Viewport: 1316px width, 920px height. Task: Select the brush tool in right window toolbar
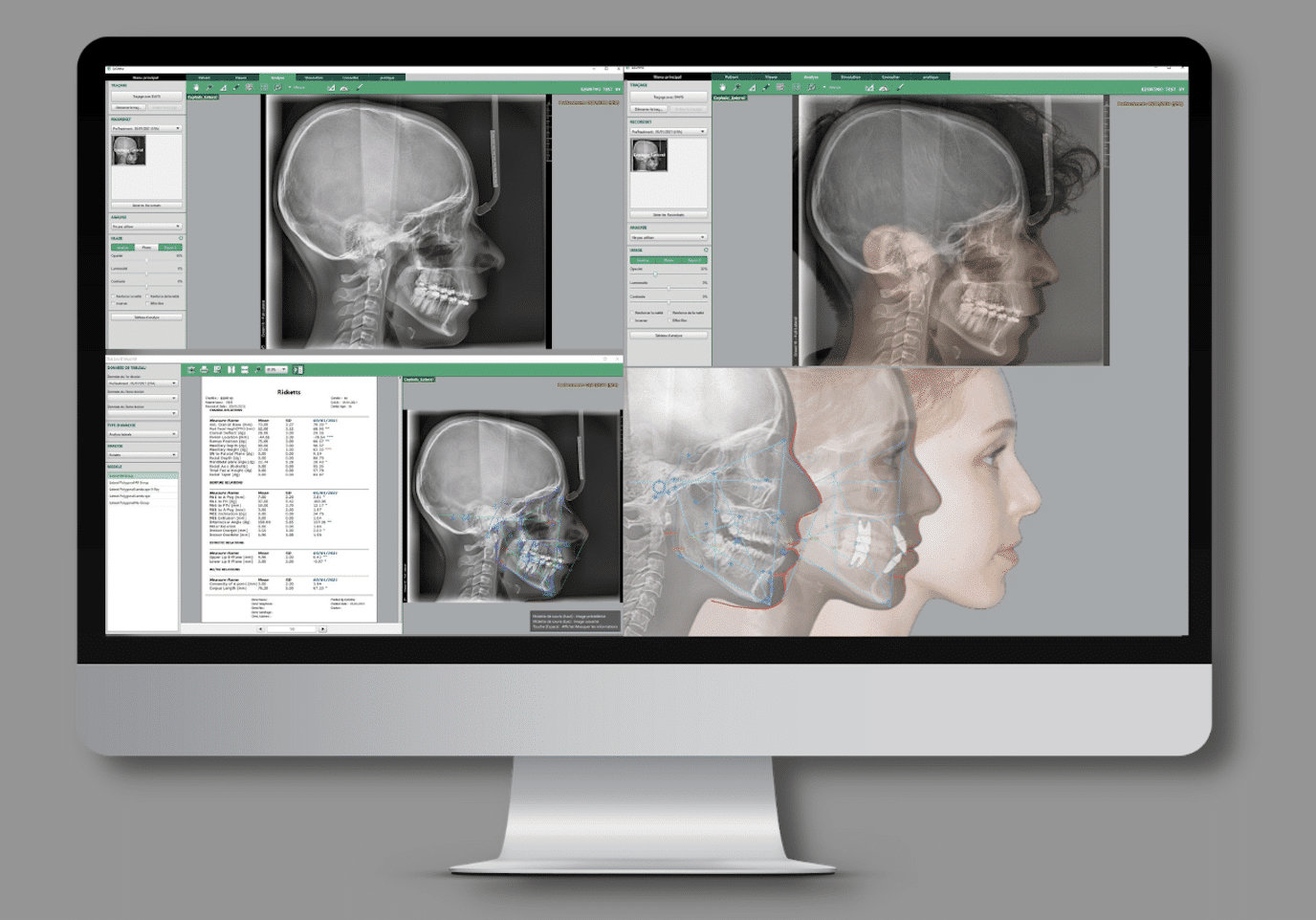click(x=900, y=87)
